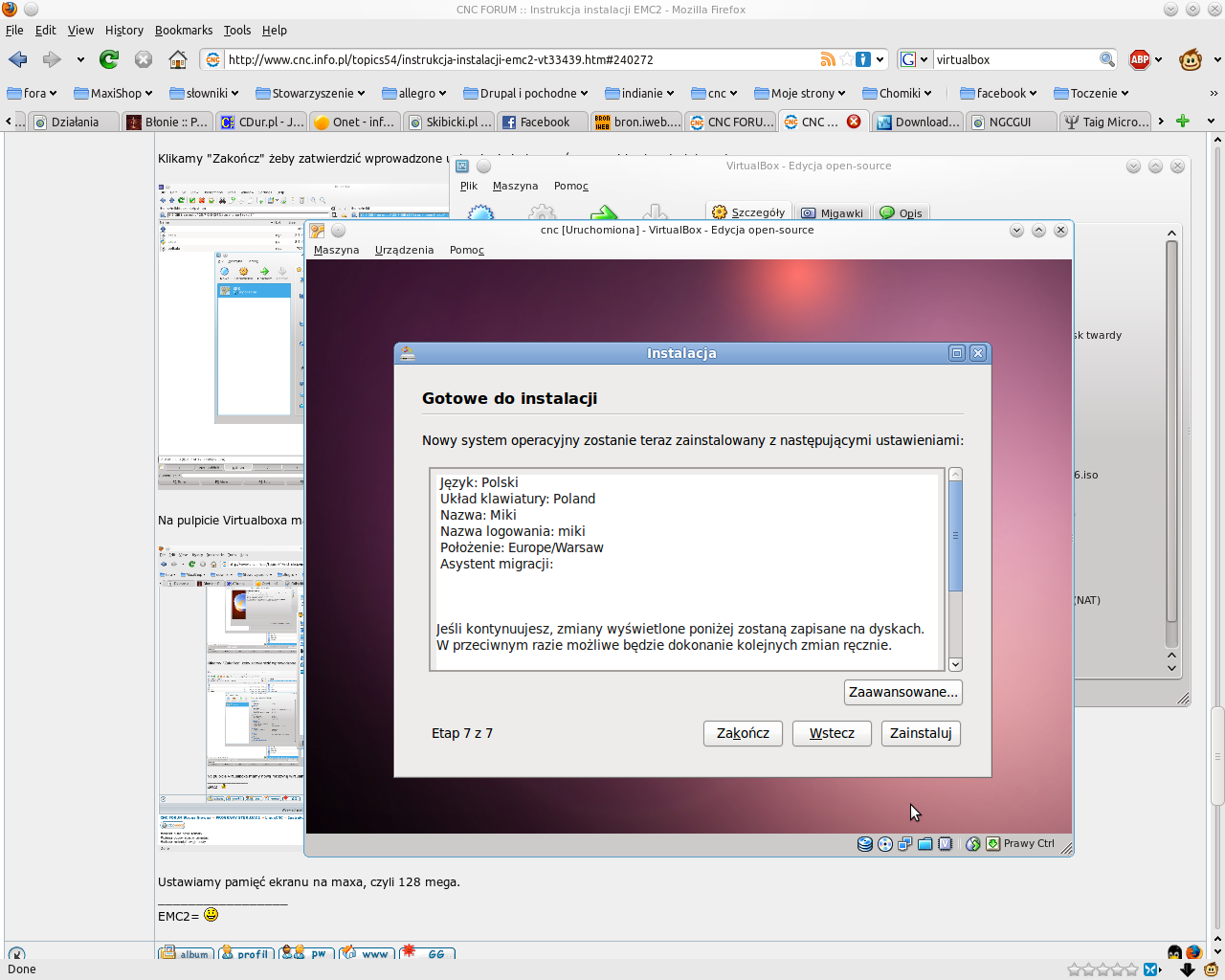Click the search box containing virtualbox
The width and height of the screenshot is (1225, 980).
(x=1015, y=59)
